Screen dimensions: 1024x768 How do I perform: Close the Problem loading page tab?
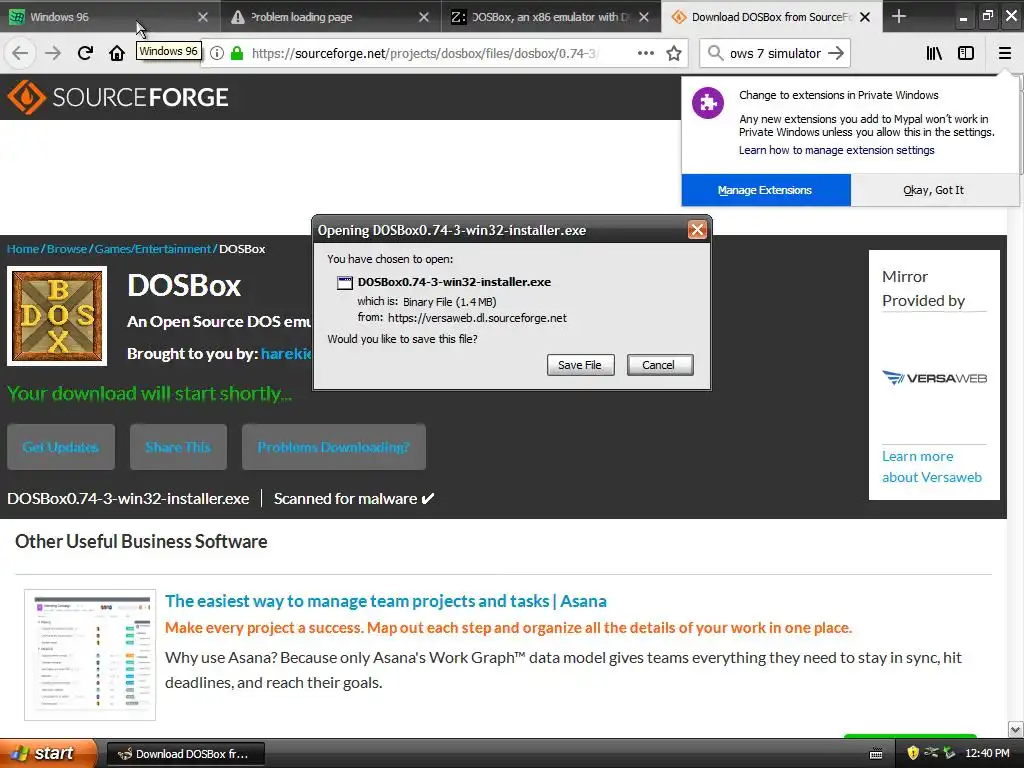click(424, 17)
